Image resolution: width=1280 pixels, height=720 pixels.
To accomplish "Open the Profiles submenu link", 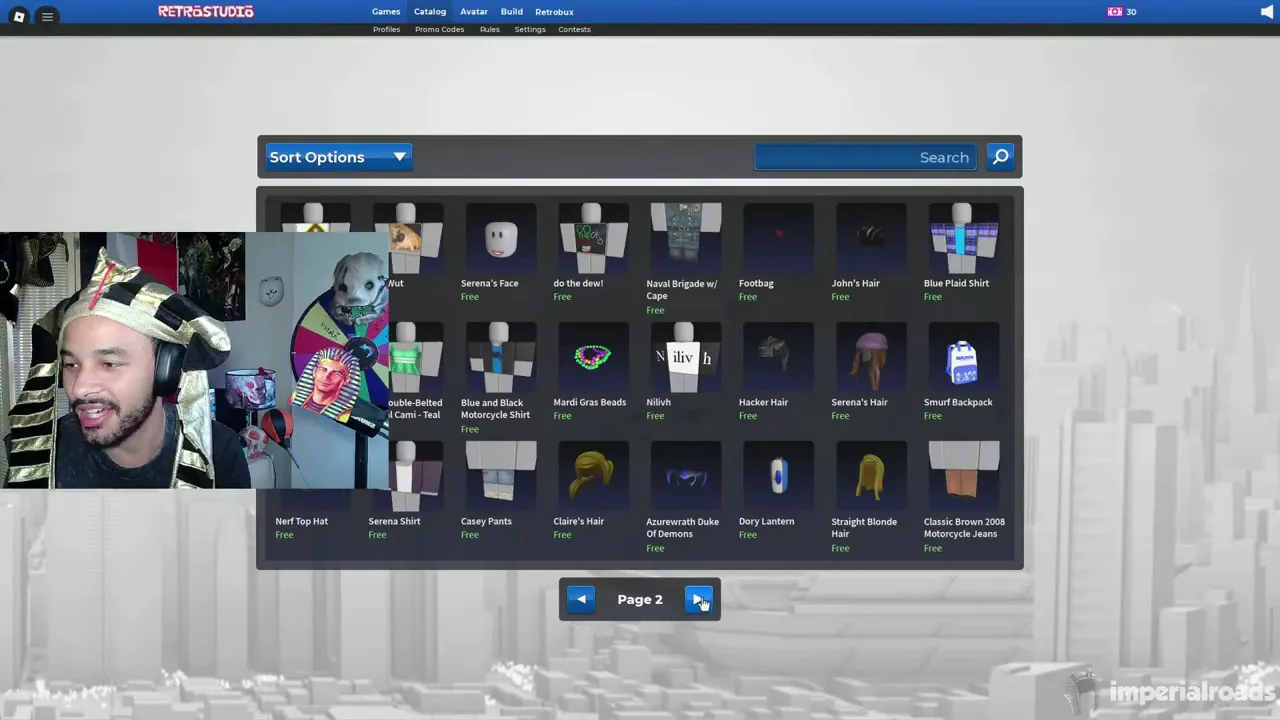I will click(386, 29).
